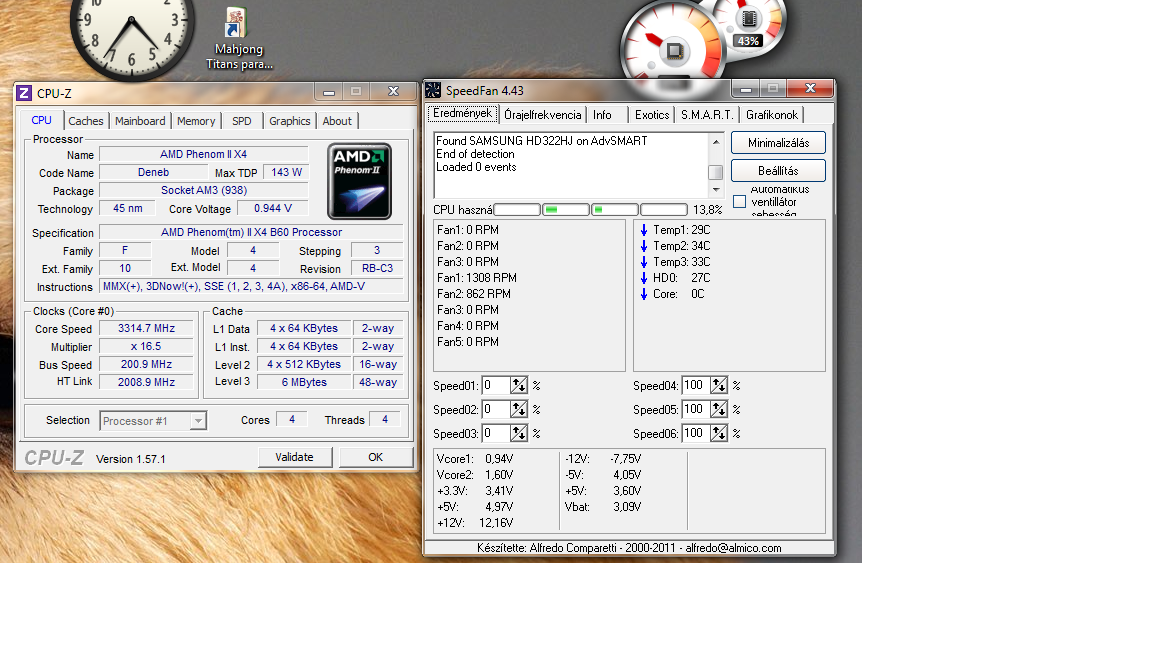Select the CPU tab in CPU-Z

point(41,120)
